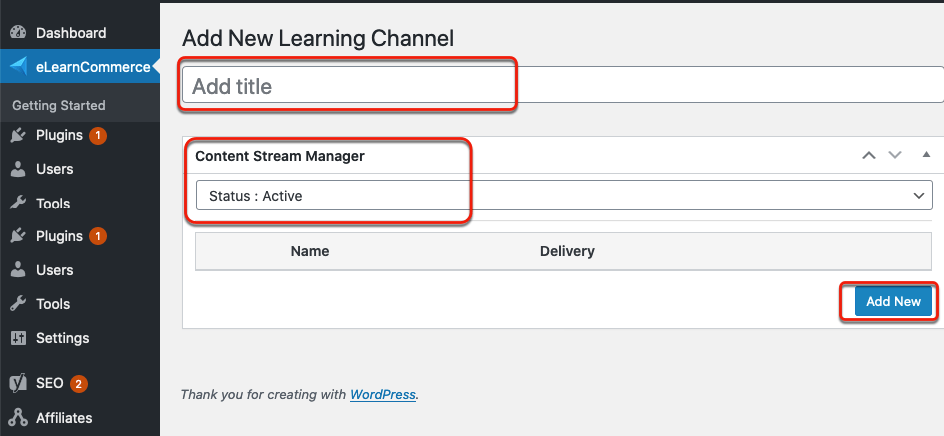The image size is (944, 436).
Task: Move Content Stream Manager panel down
Action: pos(895,155)
